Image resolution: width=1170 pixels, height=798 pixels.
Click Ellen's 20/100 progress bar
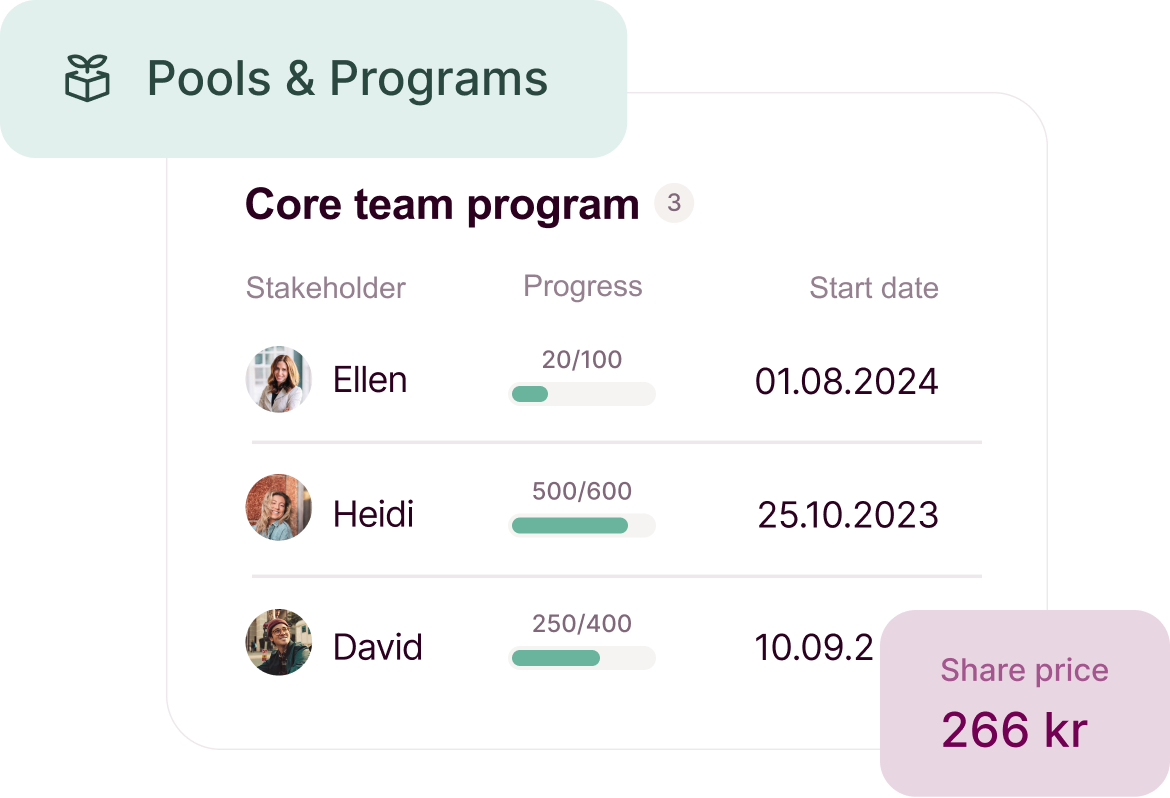click(582, 394)
